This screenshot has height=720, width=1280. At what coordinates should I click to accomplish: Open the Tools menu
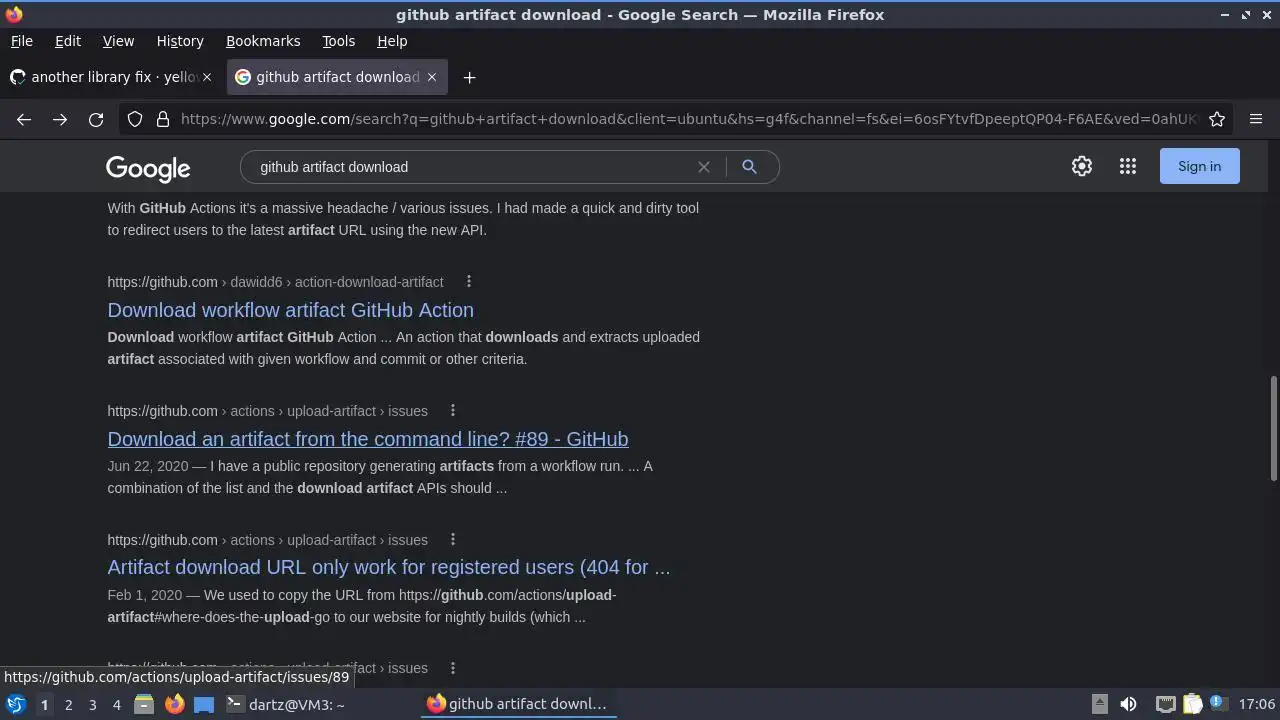tap(338, 41)
